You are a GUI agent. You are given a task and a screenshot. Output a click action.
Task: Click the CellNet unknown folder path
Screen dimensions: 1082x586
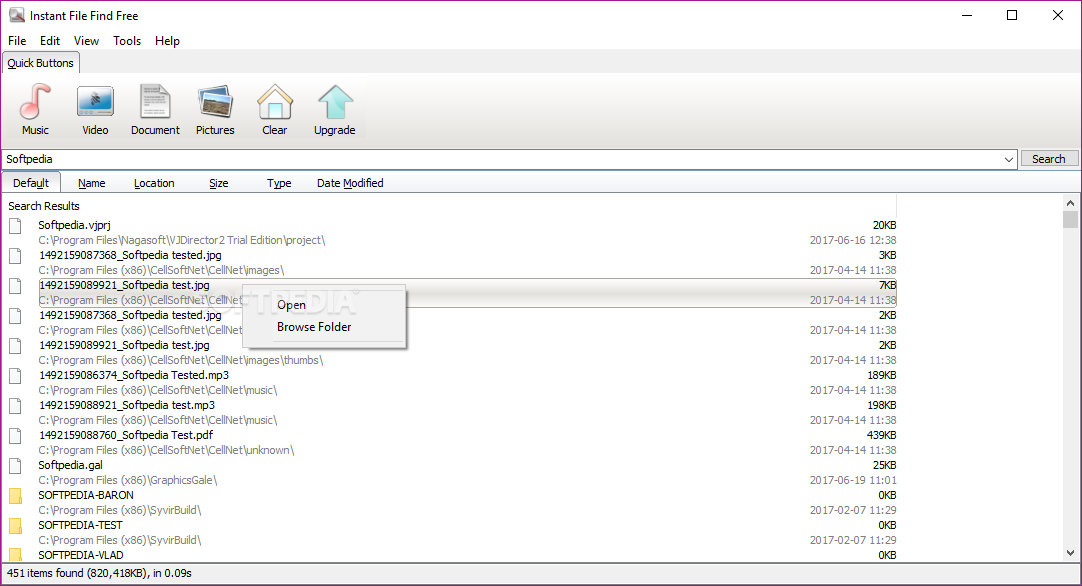click(166, 450)
